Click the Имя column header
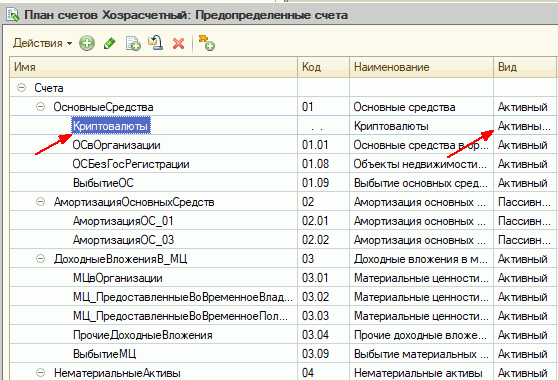 click(x=154, y=67)
